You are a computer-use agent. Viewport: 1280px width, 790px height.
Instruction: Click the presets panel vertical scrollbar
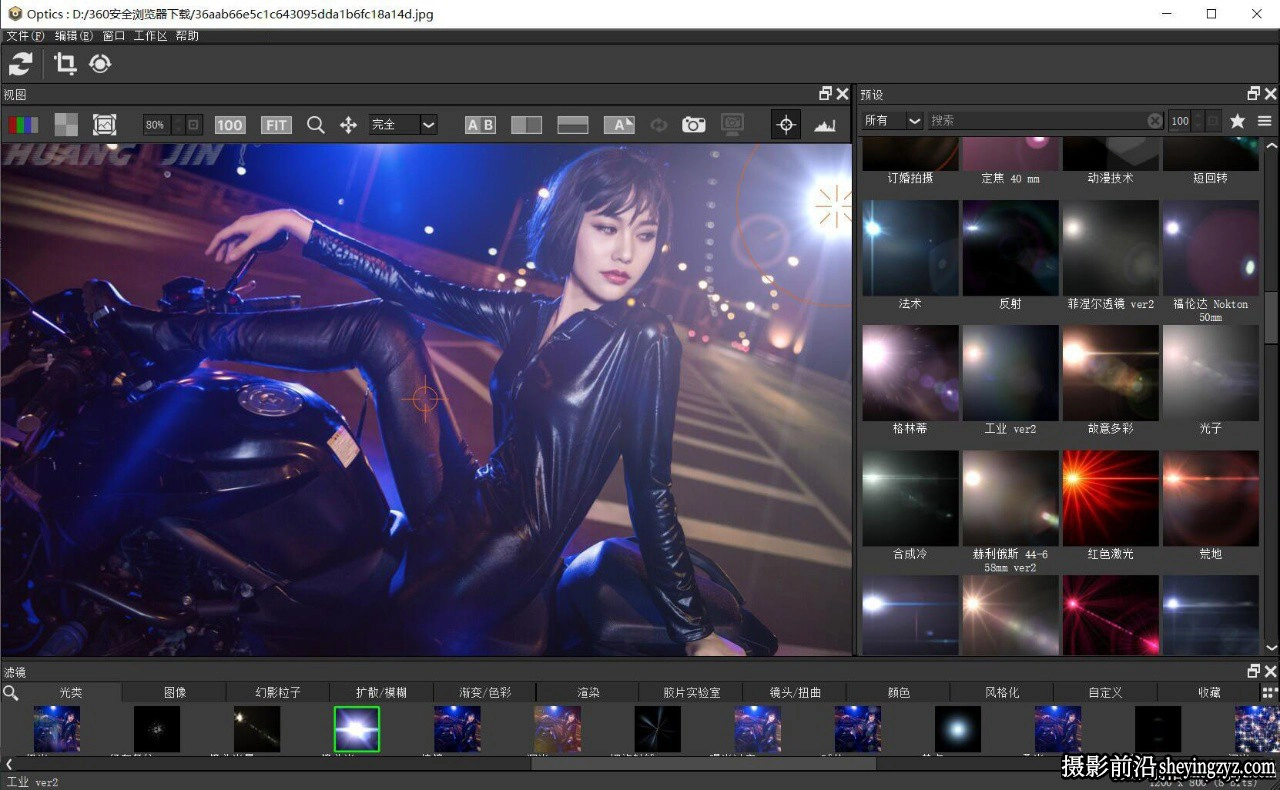(x=1271, y=319)
